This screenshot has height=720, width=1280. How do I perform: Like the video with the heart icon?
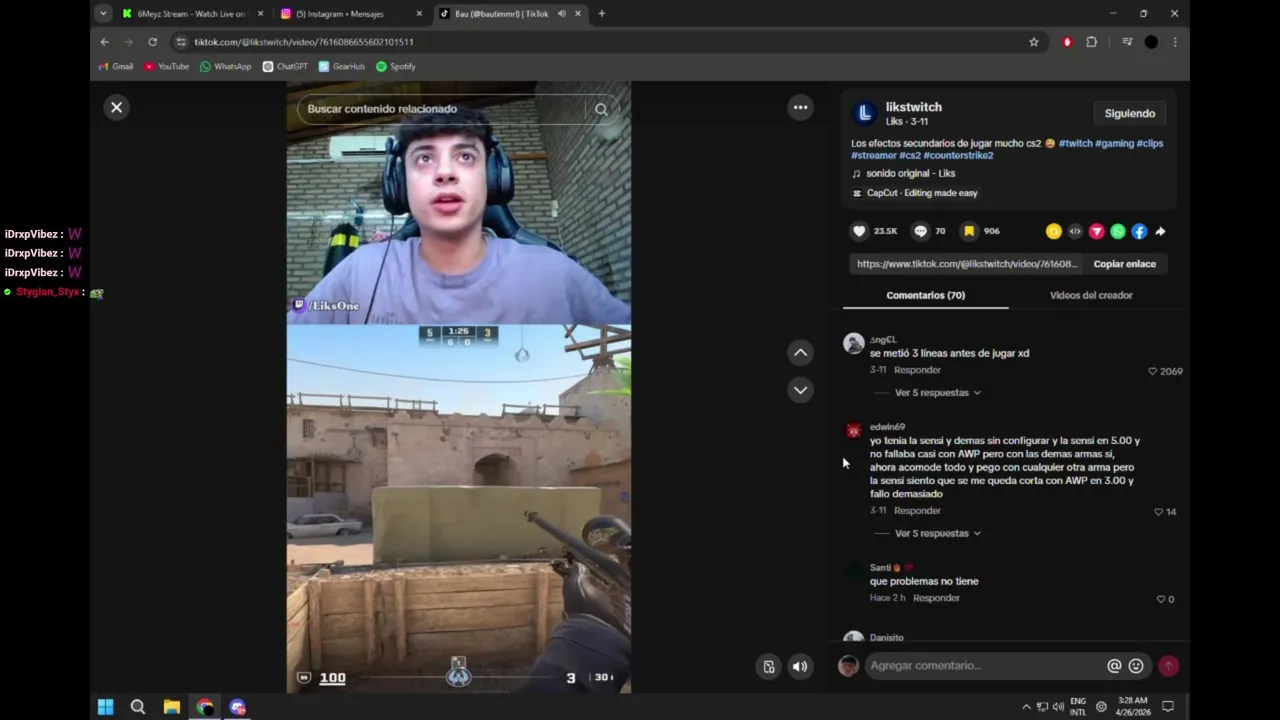tap(859, 231)
